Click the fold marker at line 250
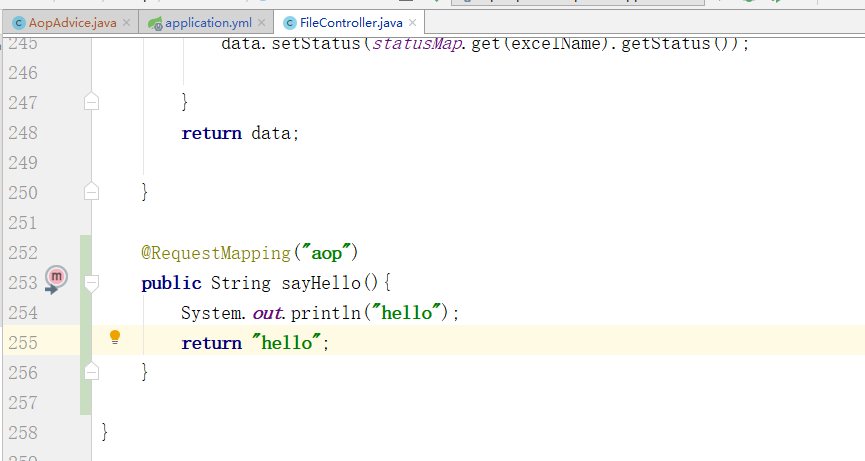This screenshot has width=865, height=461. coord(92,191)
